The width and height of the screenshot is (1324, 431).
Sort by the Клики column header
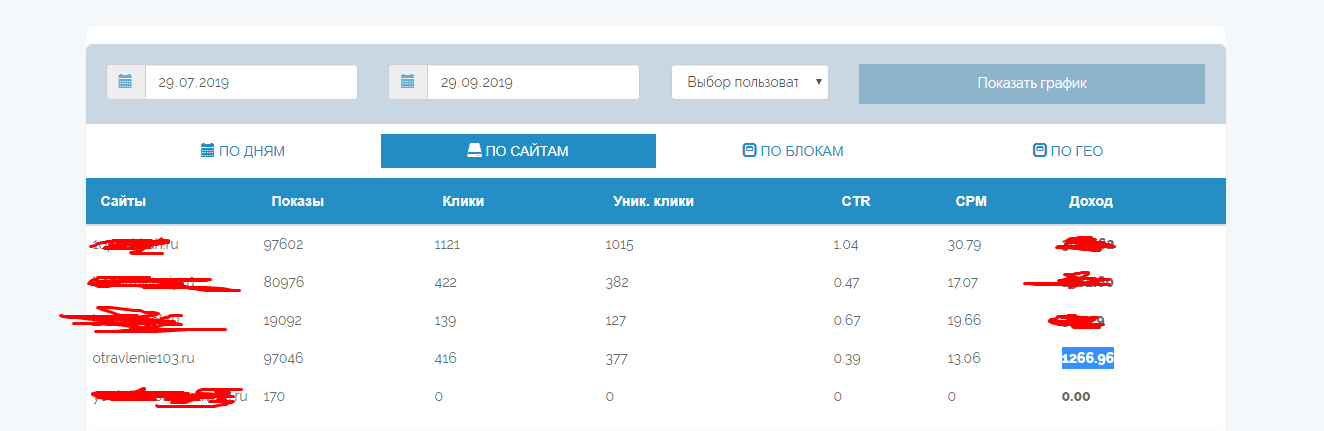(463, 201)
